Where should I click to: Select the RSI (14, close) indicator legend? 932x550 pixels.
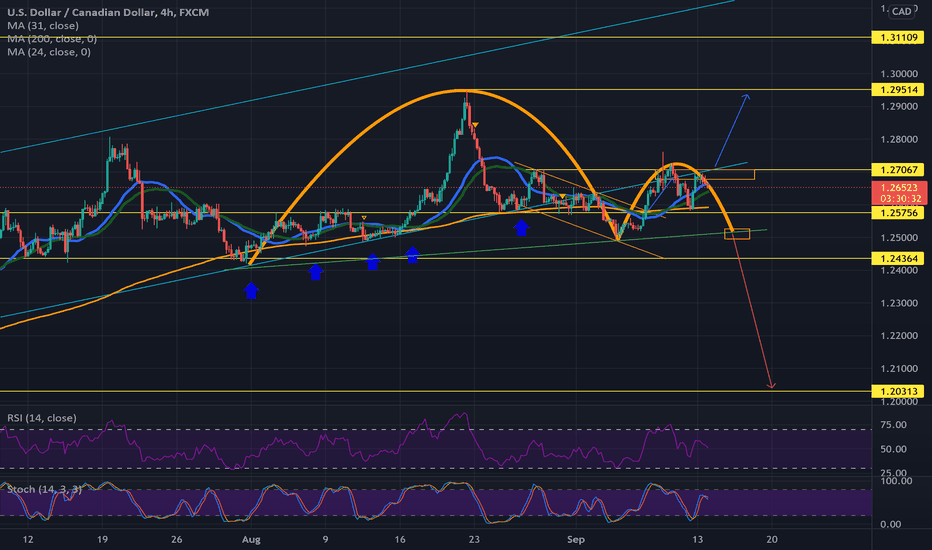42,418
